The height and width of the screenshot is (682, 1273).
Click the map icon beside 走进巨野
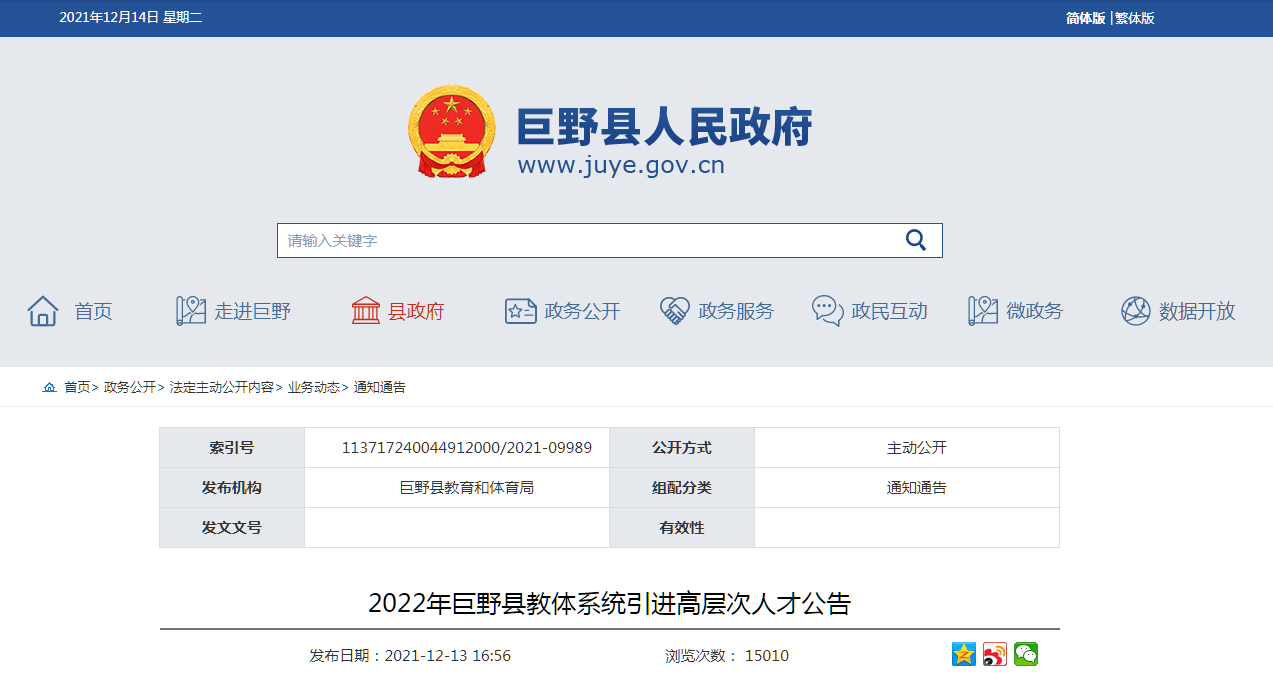pyautogui.click(x=190, y=311)
